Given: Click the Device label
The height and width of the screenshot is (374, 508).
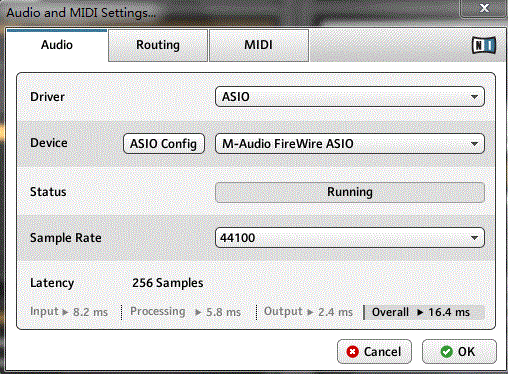Looking at the screenshot, I should coord(49,143).
